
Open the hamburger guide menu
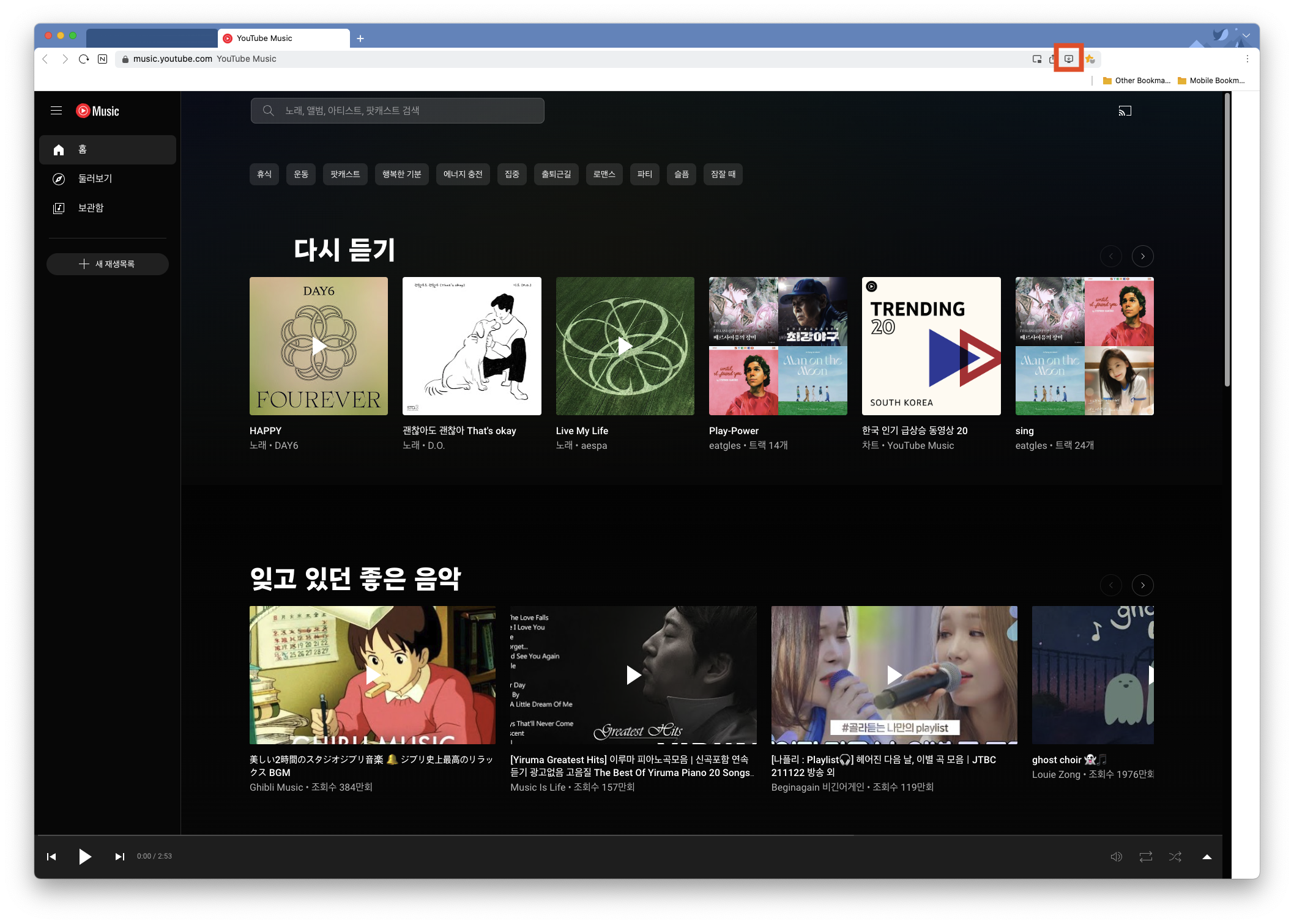(56, 111)
